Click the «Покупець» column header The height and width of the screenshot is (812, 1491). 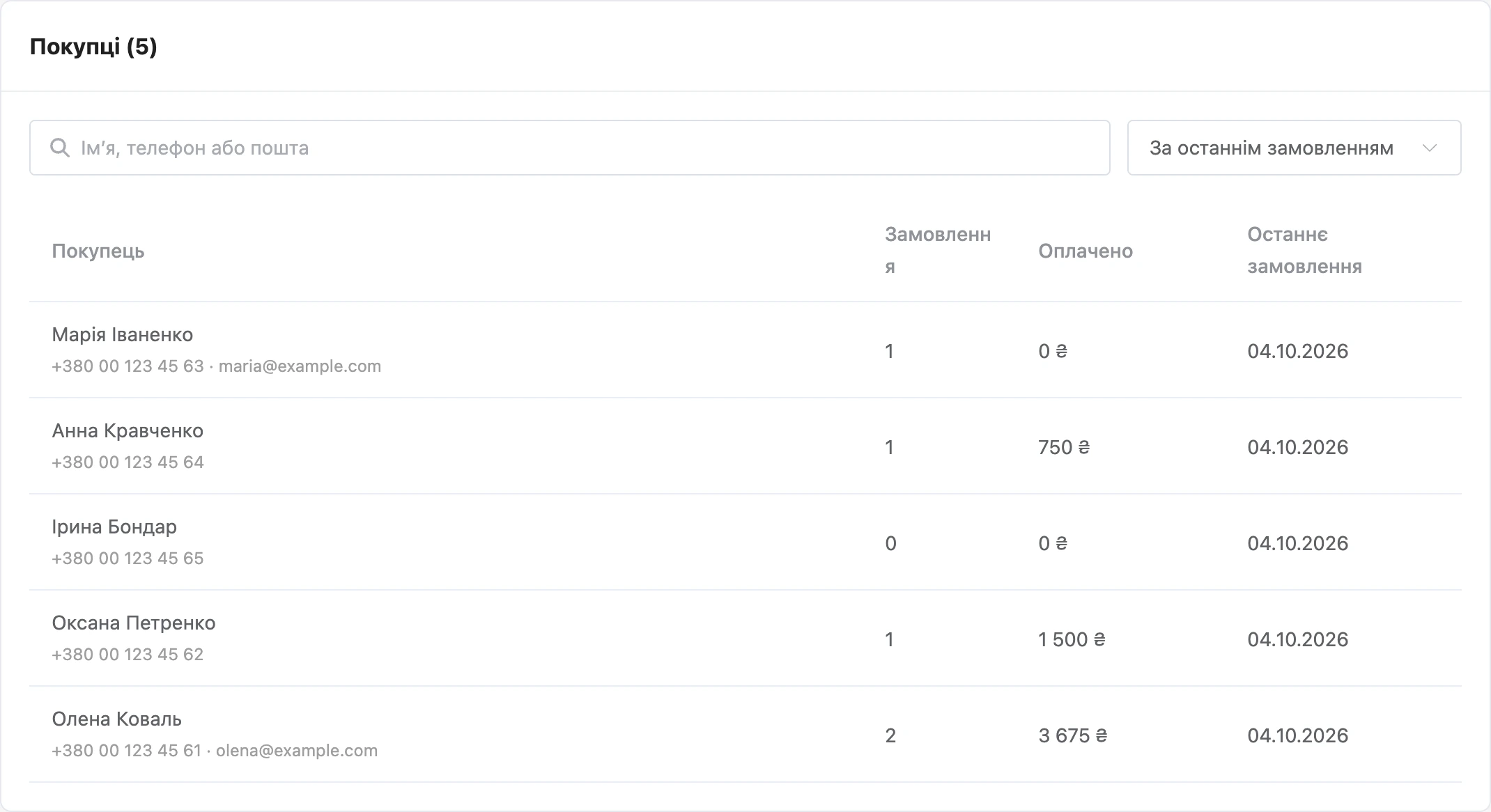coord(98,251)
